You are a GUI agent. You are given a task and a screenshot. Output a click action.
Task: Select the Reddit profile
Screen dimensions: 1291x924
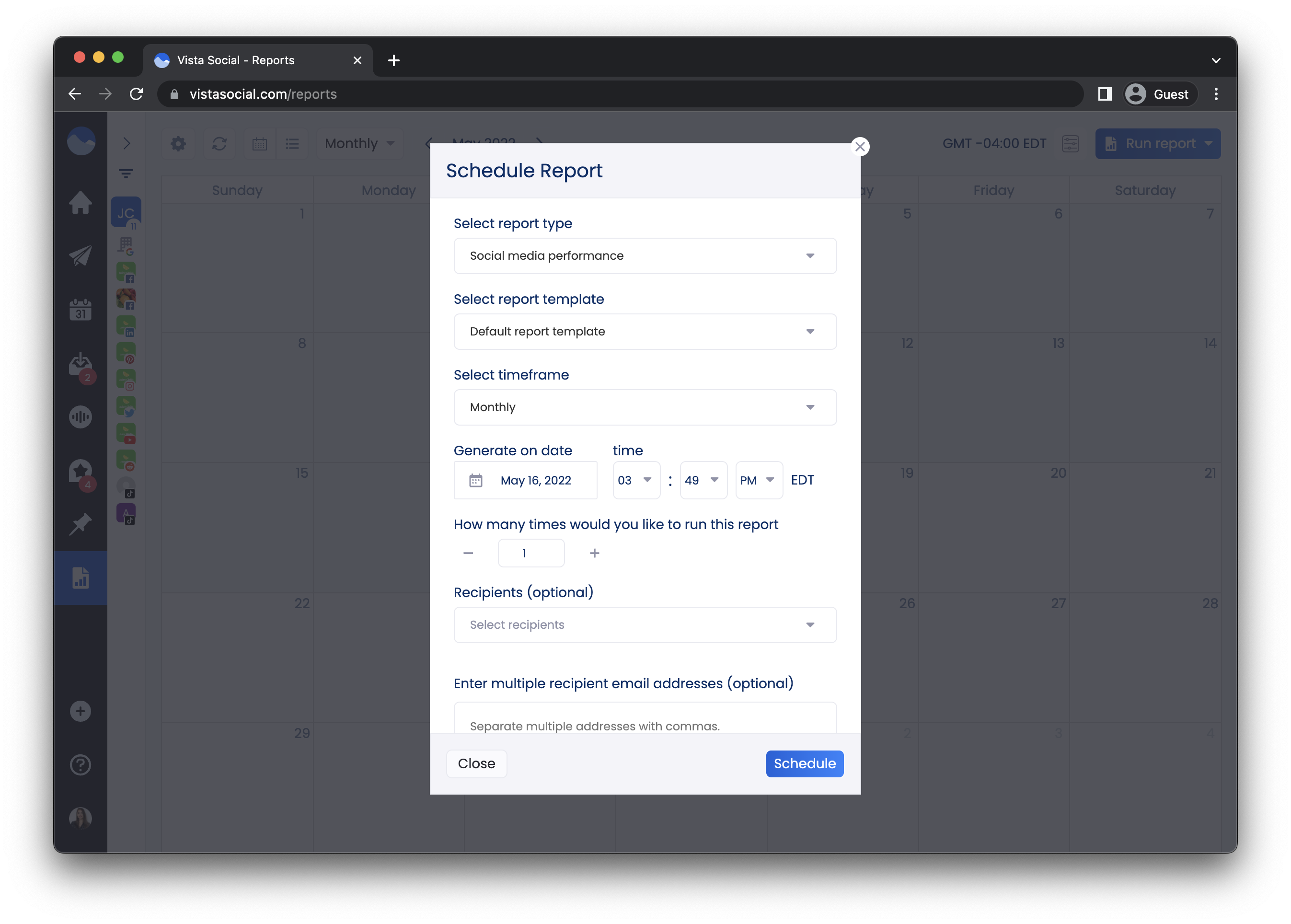(x=126, y=460)
